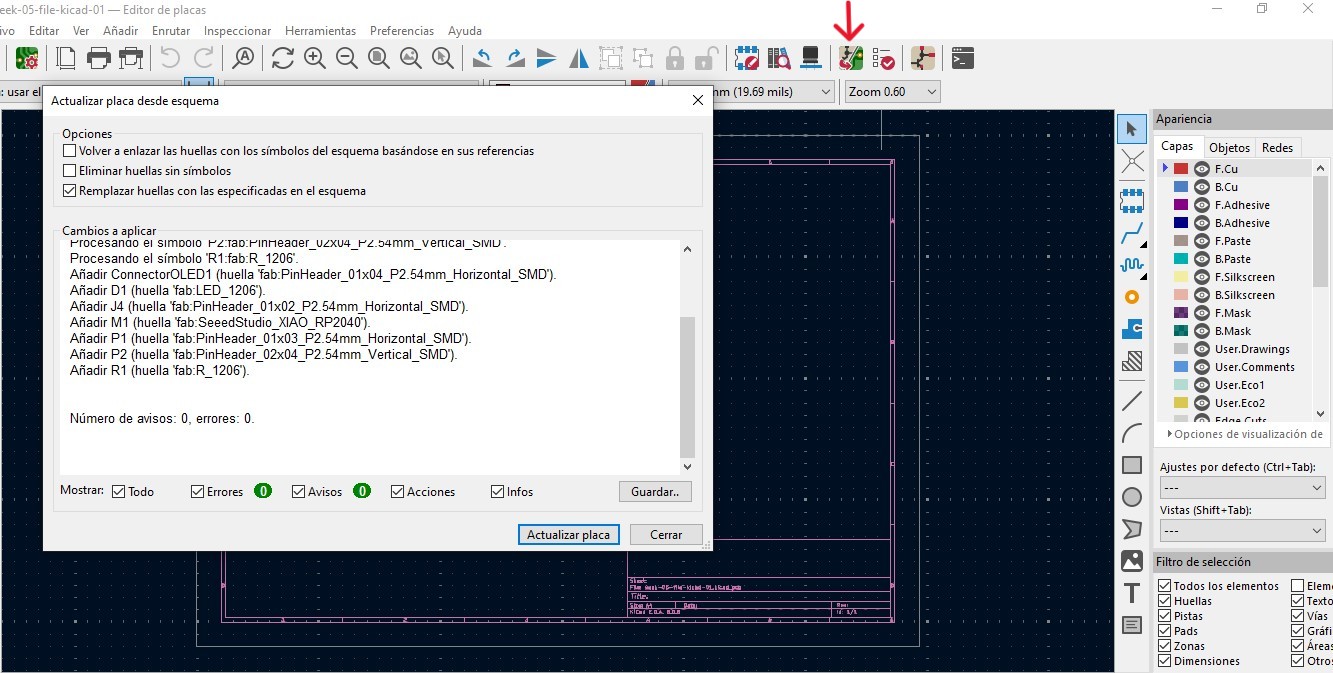This screenshot has height=673, width=1333.
Task: Open the Preferencias menu
Action: (402, 31)
